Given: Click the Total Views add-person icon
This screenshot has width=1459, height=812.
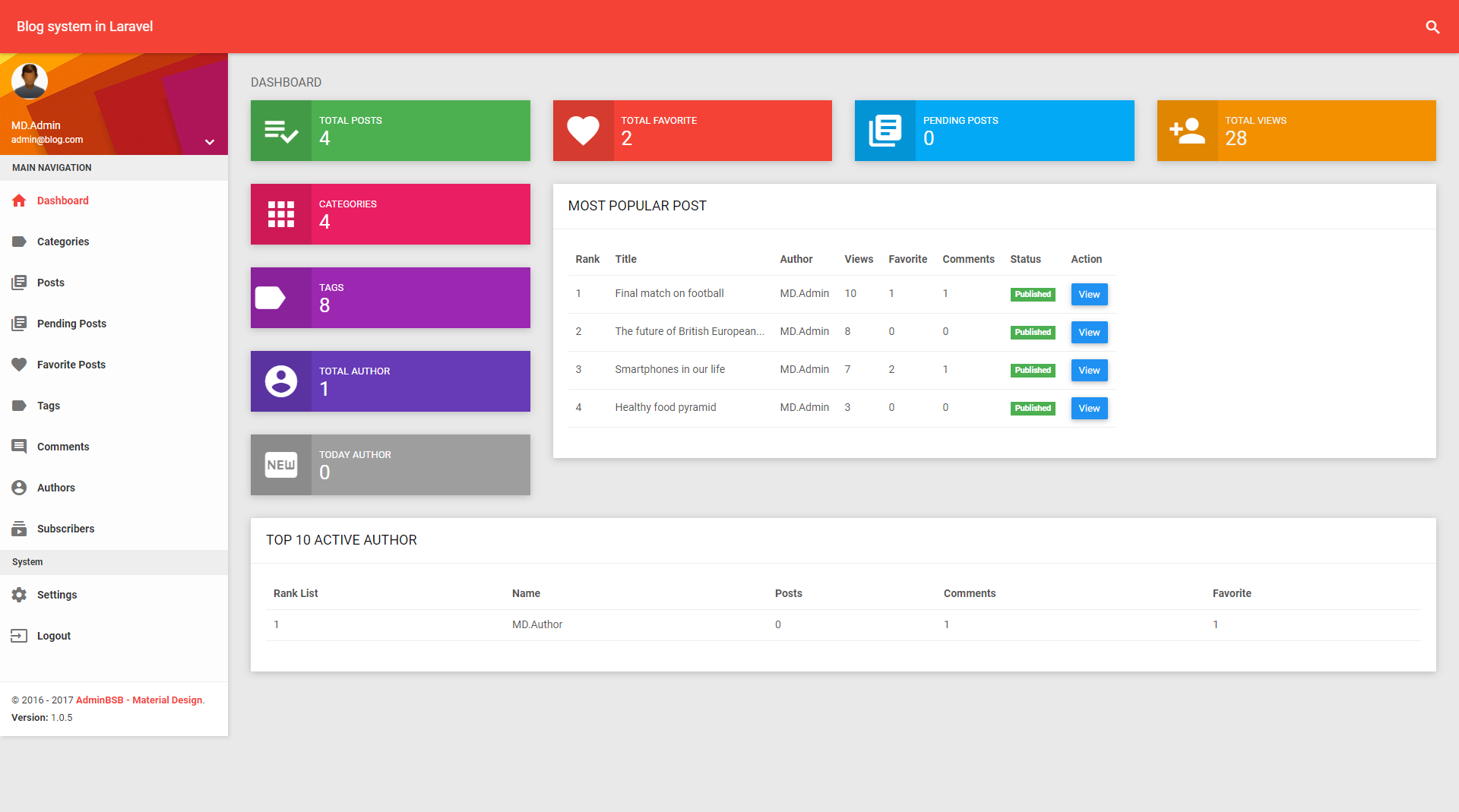Looking at the screenshot, I should [1187, 131].
